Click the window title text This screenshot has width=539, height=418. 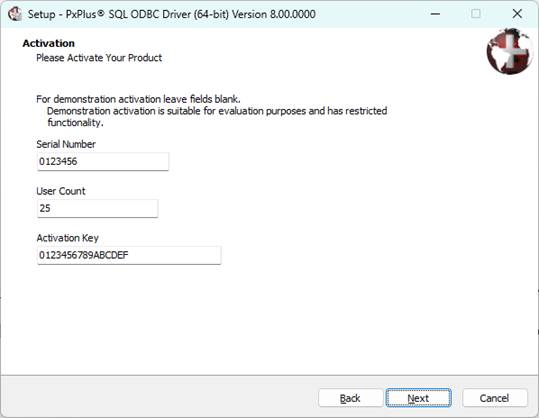pyautogui.click(x=172, y=14)
